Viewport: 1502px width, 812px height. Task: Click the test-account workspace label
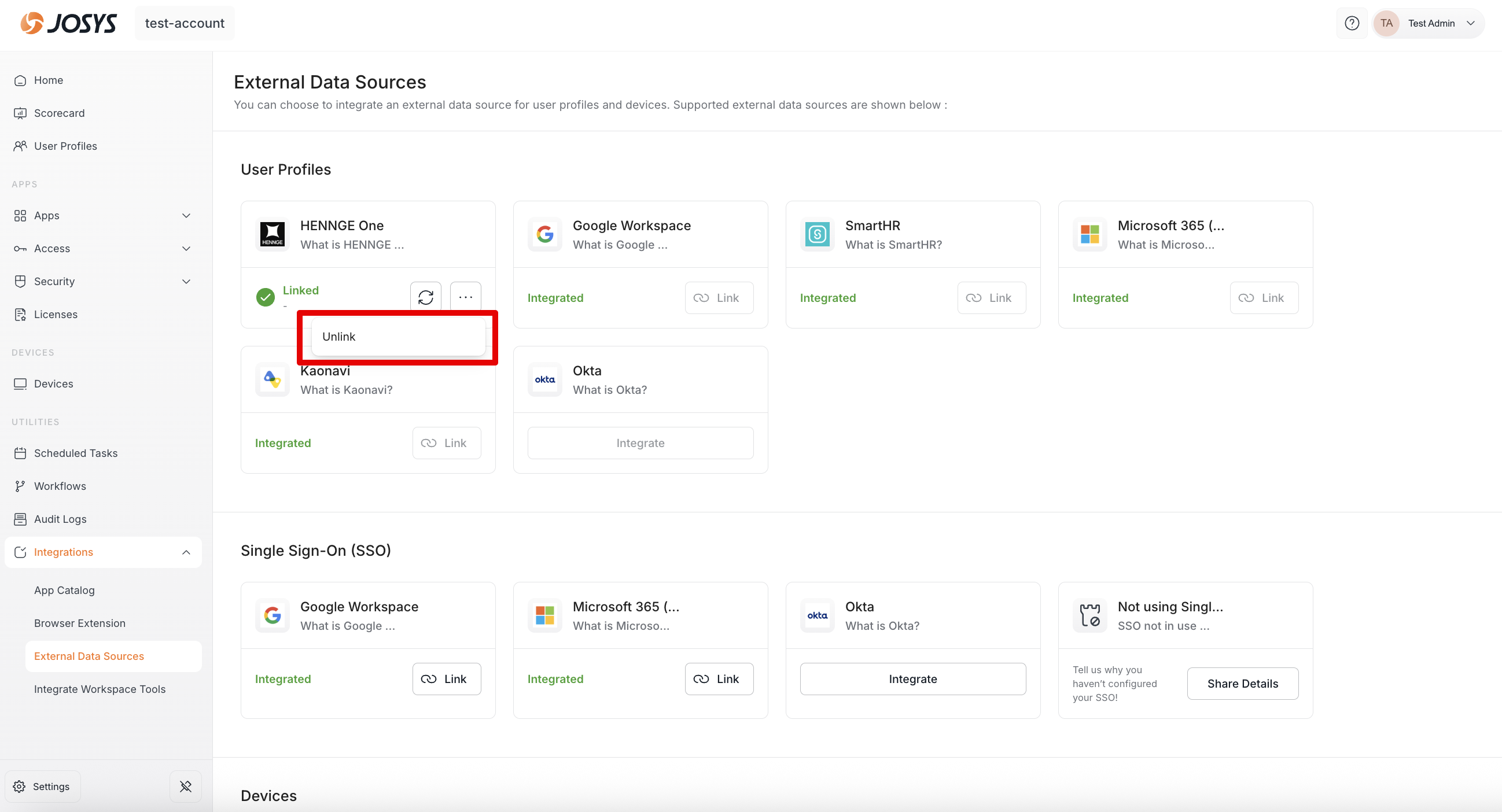[184, 23]
